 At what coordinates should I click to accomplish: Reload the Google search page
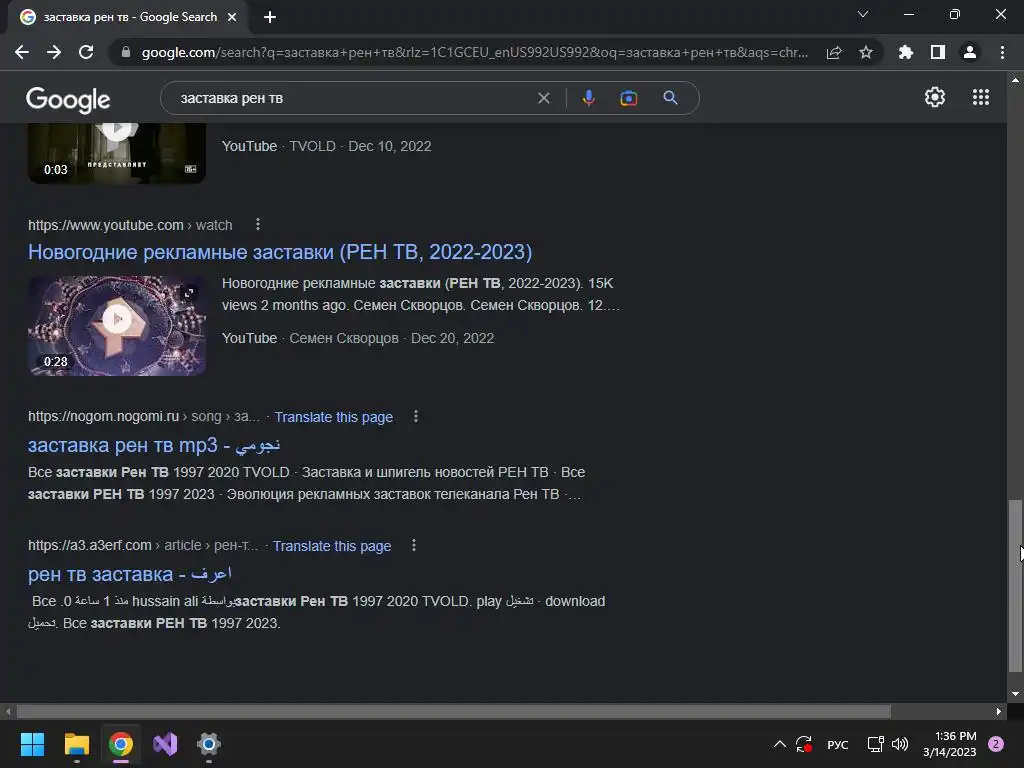click(x=86, y=52)
